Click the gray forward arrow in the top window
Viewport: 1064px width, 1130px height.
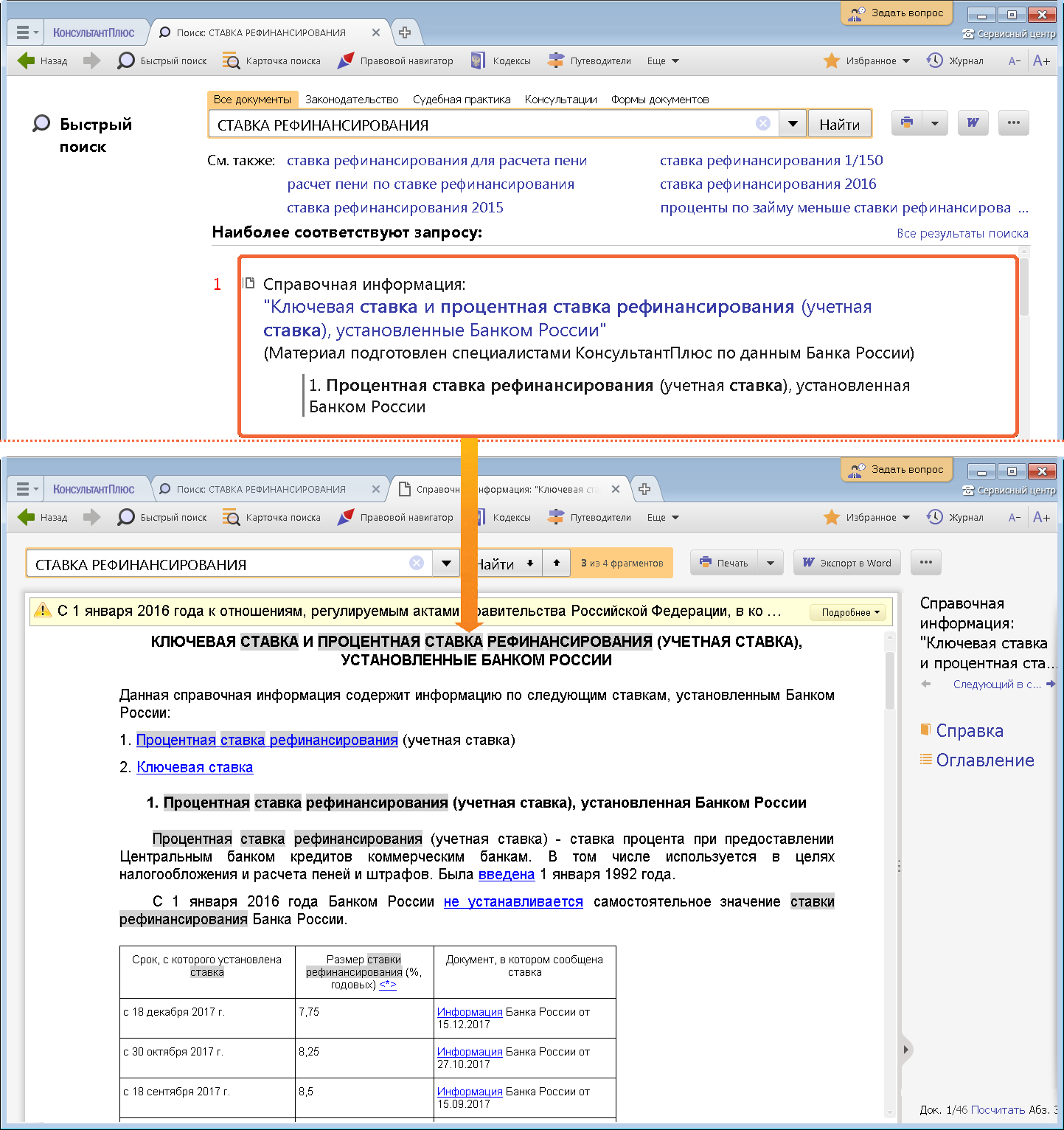coord(91,60)
